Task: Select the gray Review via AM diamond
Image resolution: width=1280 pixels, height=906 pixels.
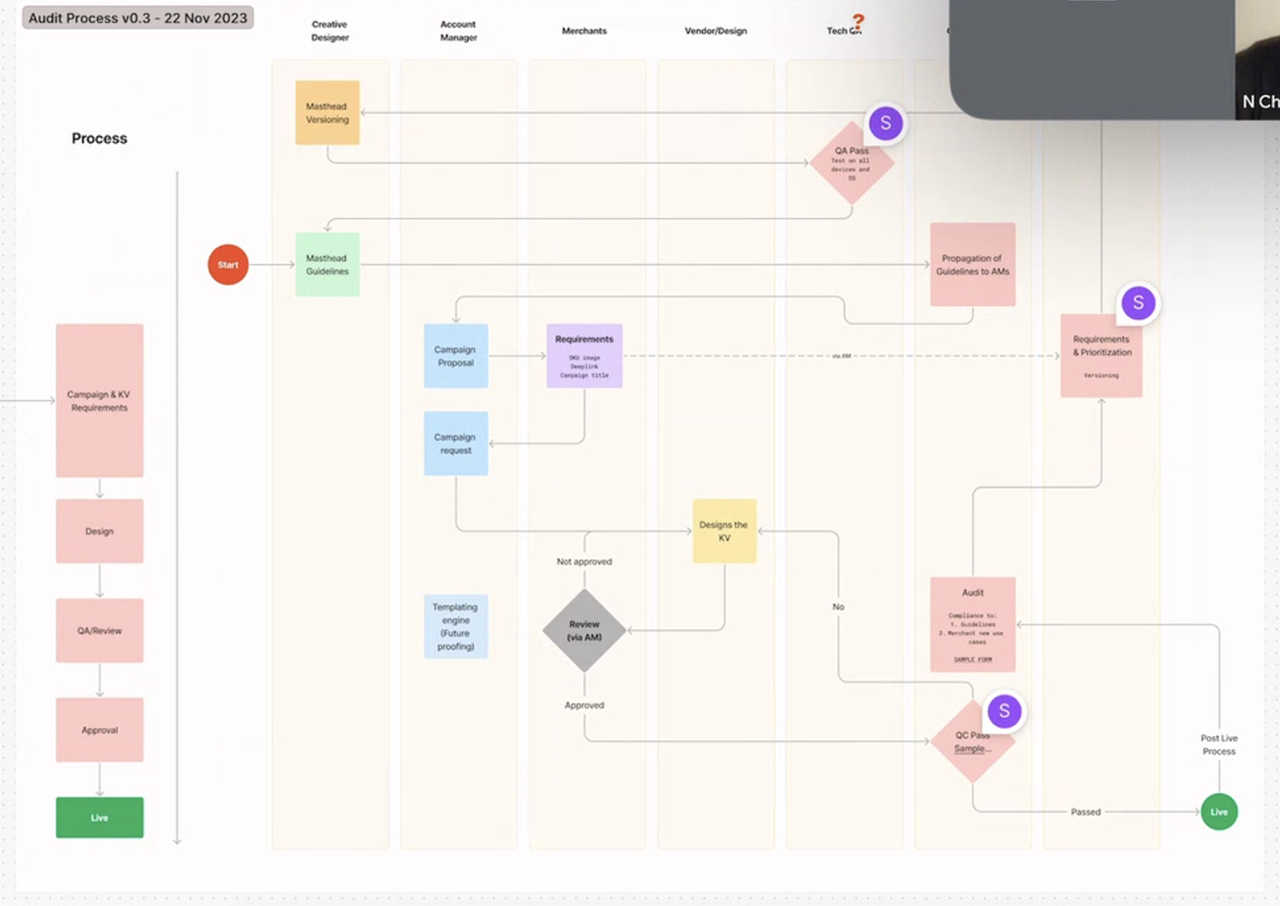Action: click(584, 630)
